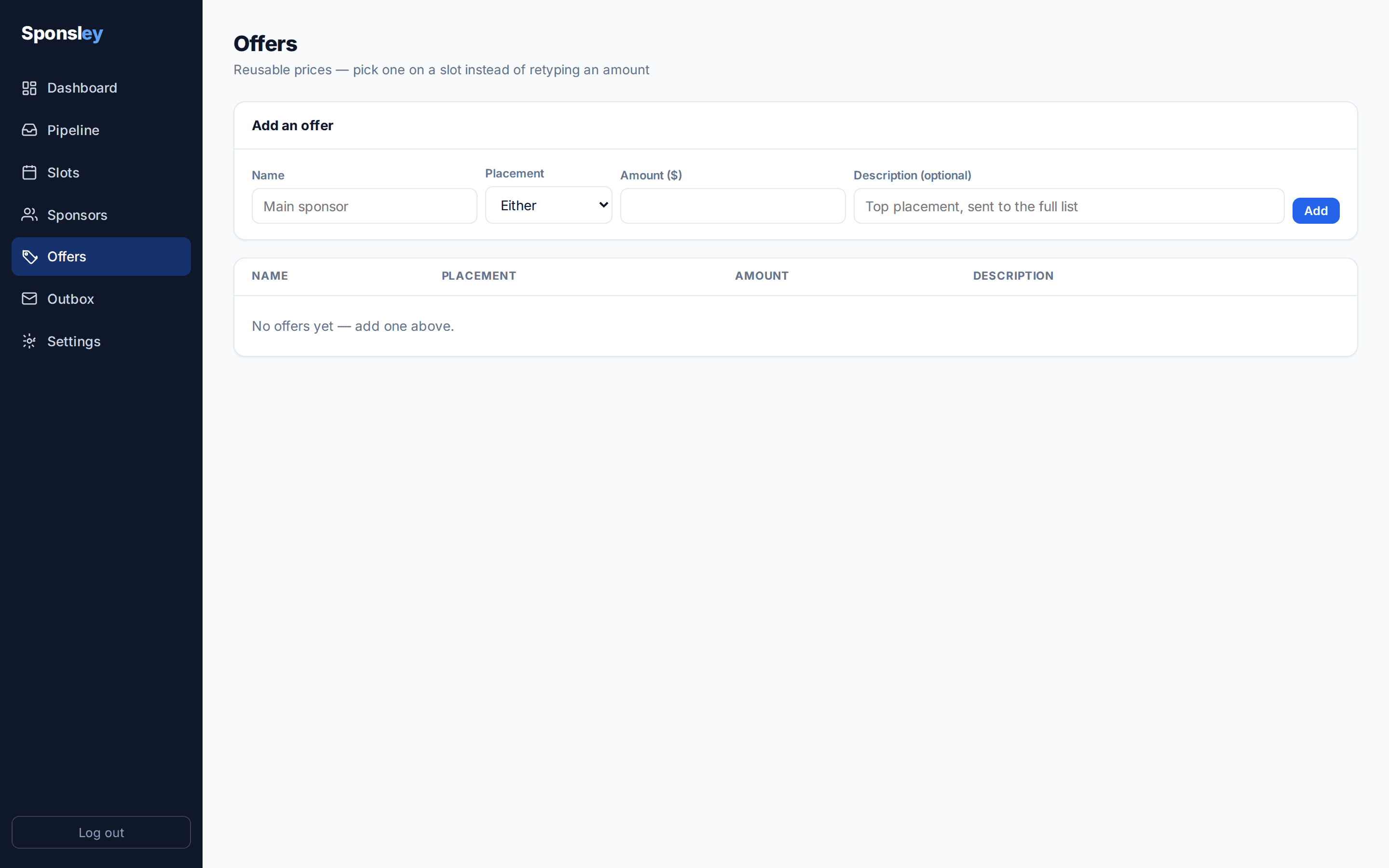The image size is (1389, 868).
Task: Click into the Amount ($) field
Action: click(x=733, y=206)
